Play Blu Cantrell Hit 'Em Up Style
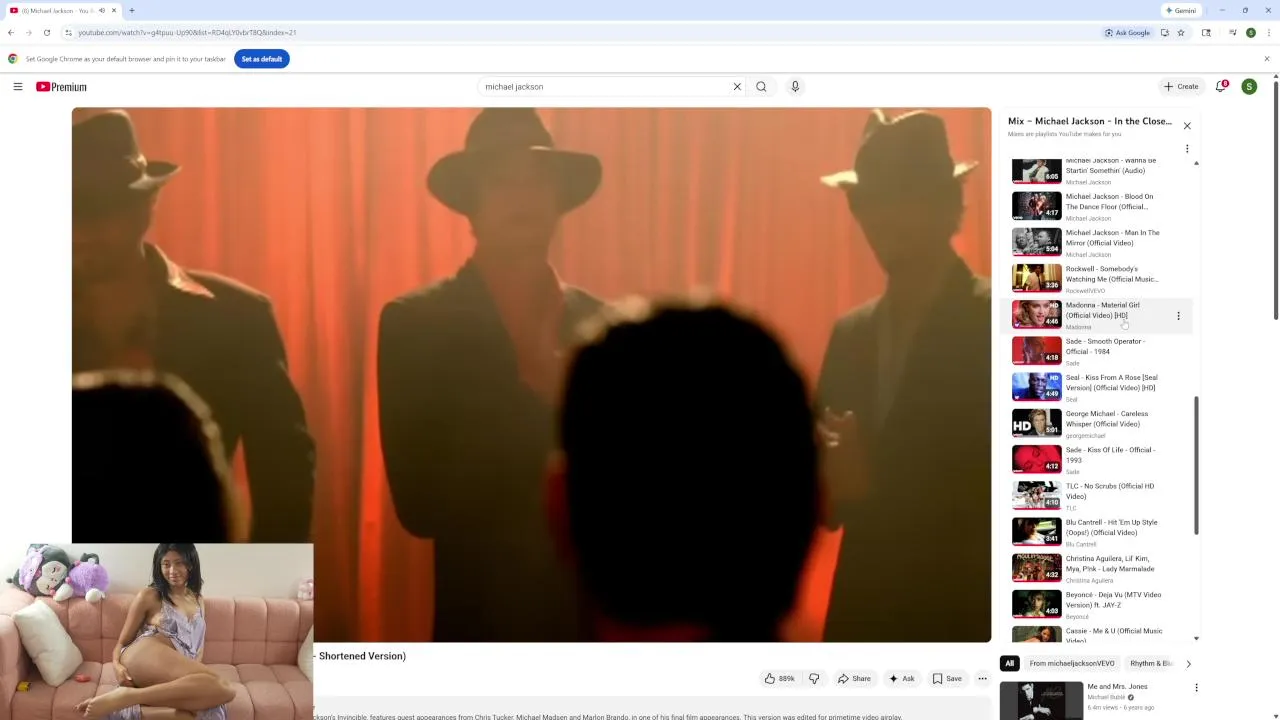Screen dimensions: 1280x720 (x=1097, y=532)
